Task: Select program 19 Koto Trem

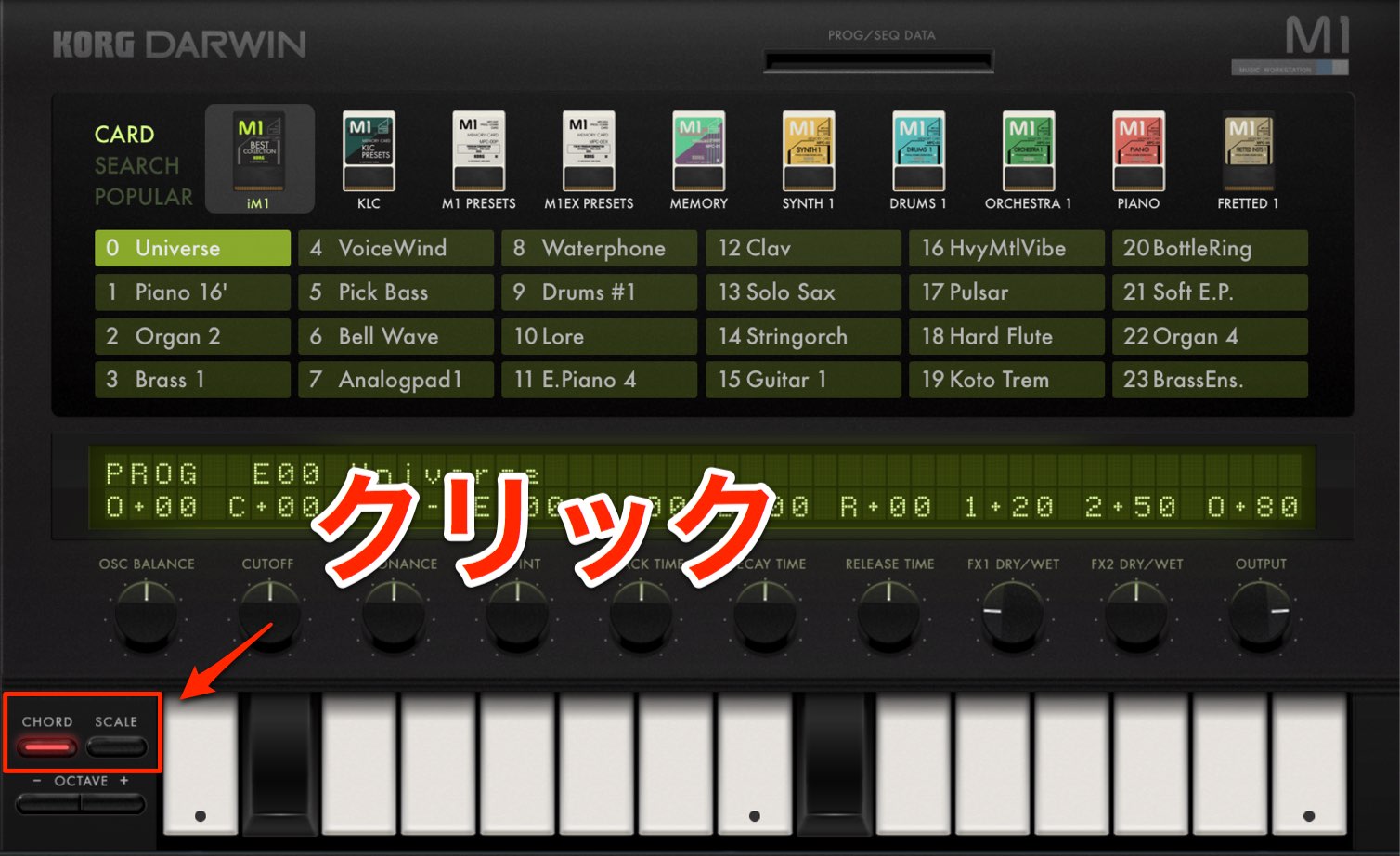Action: tap(1006, 380)
